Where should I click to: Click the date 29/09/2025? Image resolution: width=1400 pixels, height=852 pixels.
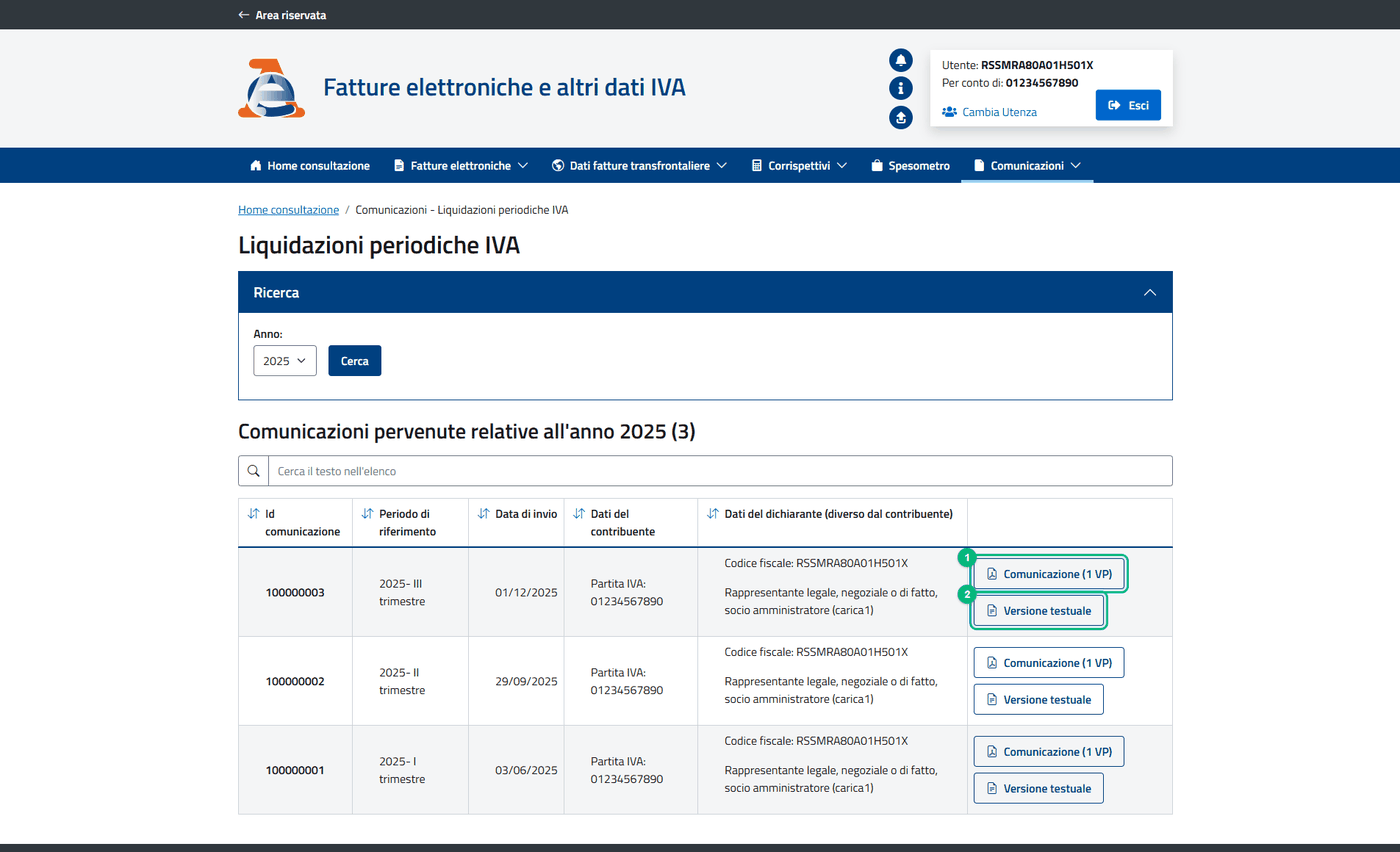pos(526,681)
